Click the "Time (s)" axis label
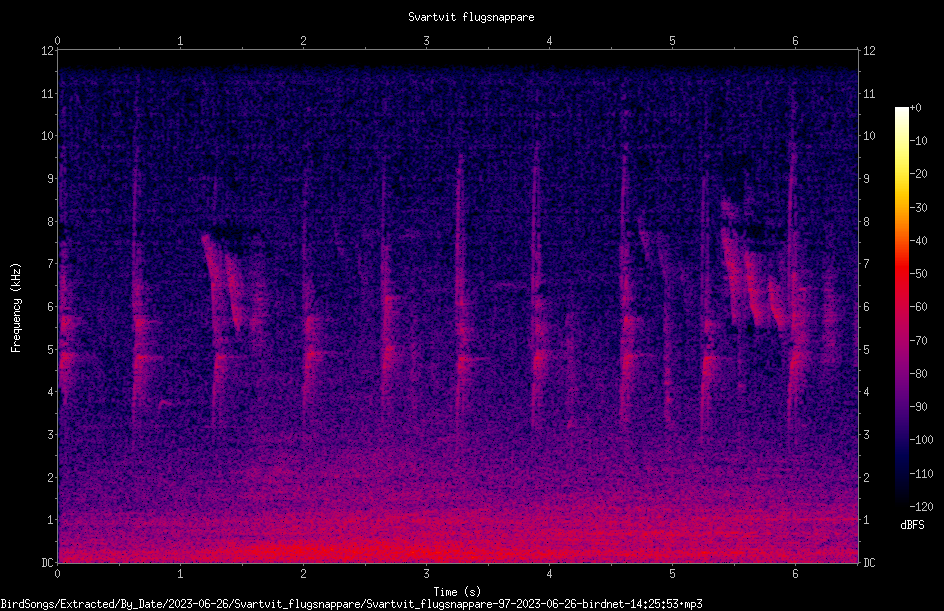The image size is (944, 611). pos(457,592)
